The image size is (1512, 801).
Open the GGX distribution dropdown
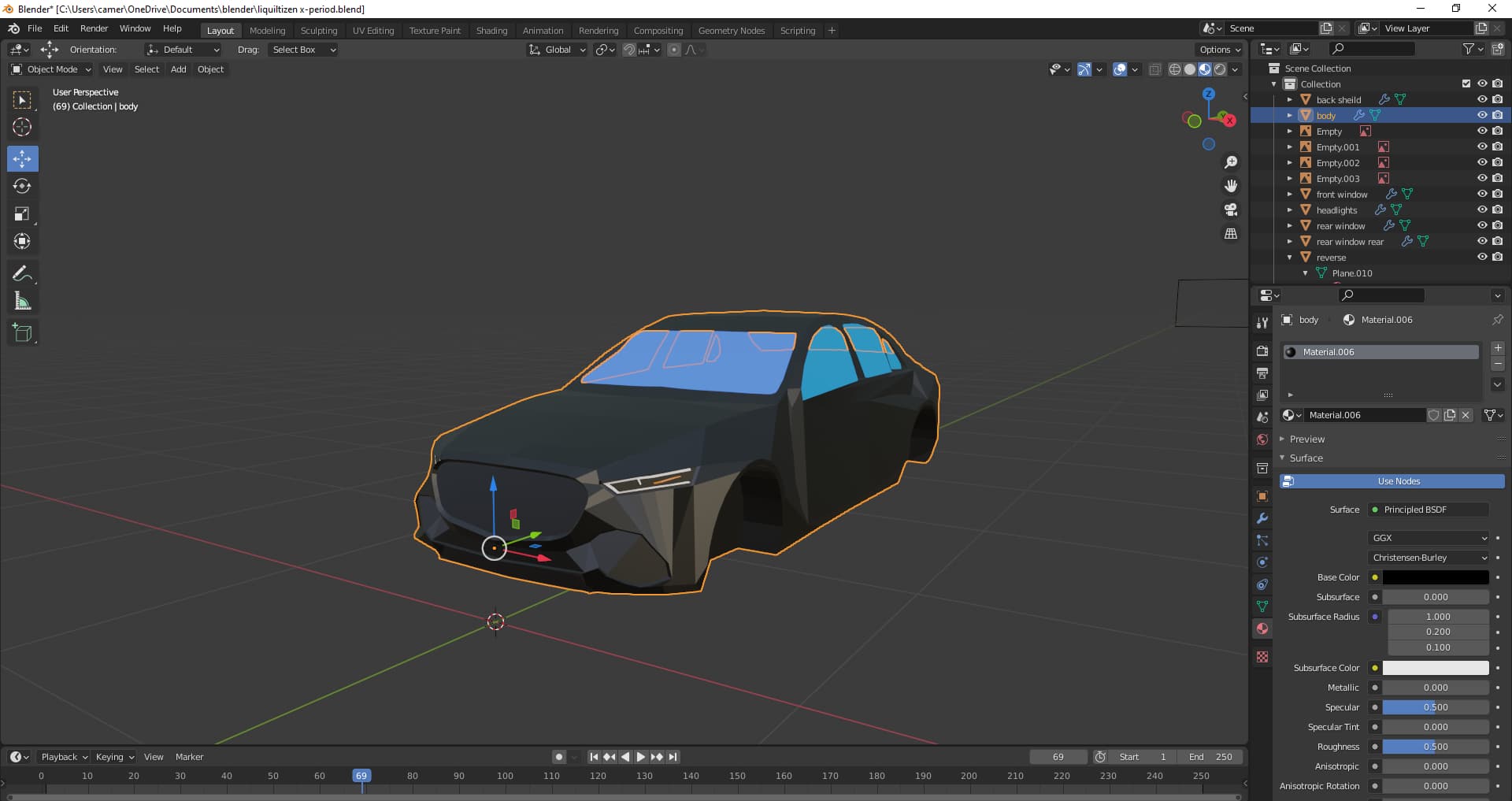tap(1428, 538)
